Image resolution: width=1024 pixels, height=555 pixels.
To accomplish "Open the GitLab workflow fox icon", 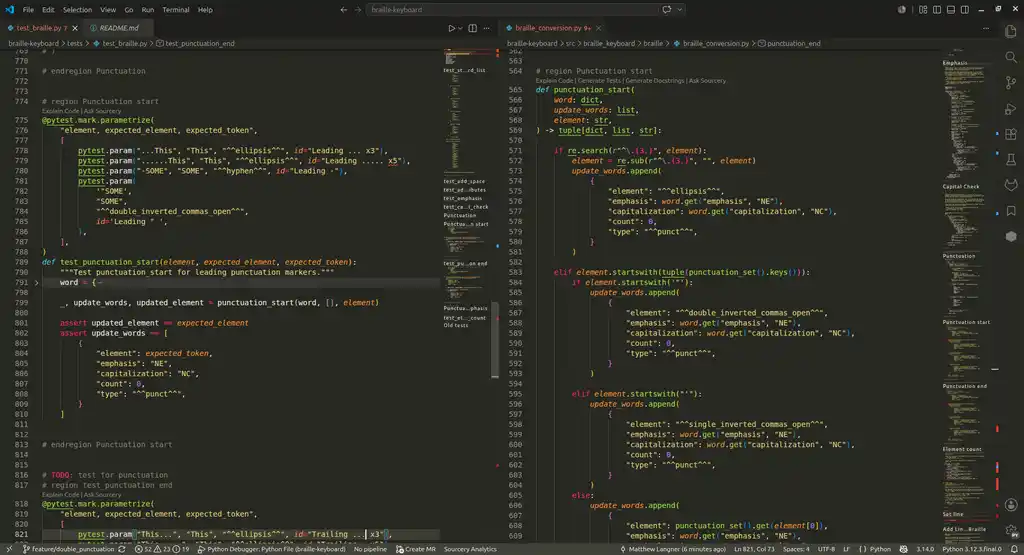I will (1011, 185).
